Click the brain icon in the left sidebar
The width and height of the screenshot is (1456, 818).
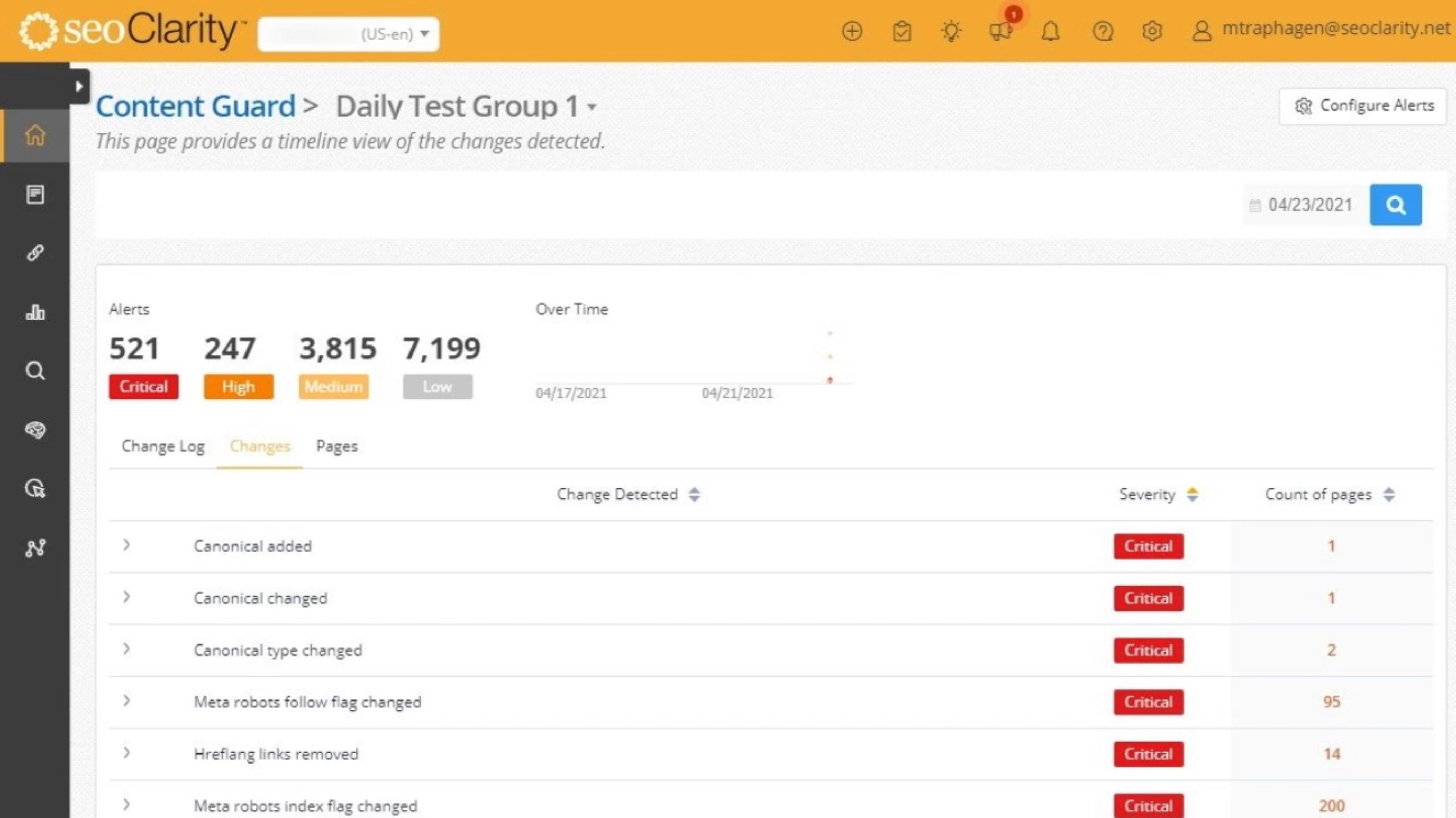35,430
